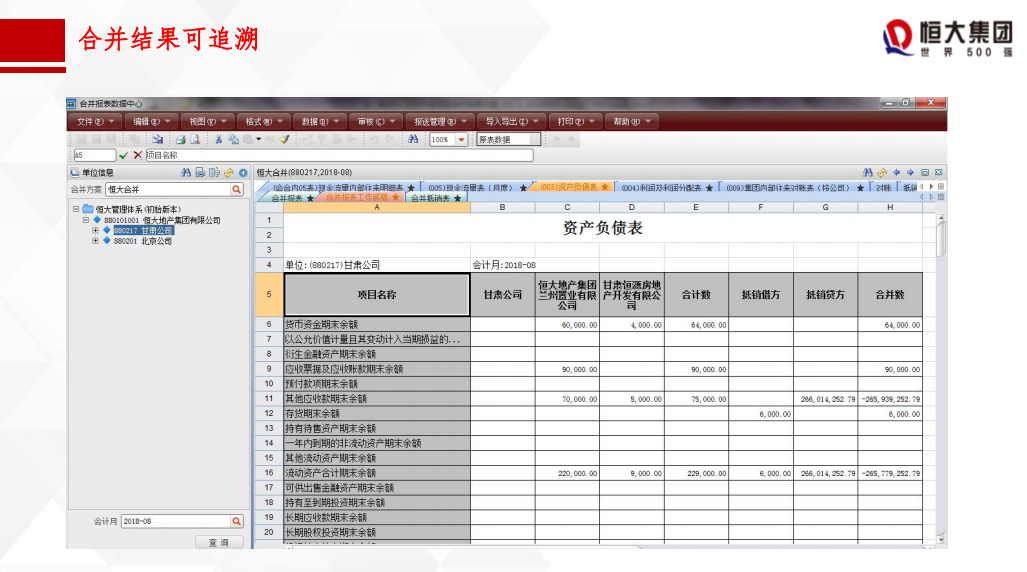Click the vertical scrollbar of sheet
This screenshot has height=572, width=1027.
(x=941, y=379)
